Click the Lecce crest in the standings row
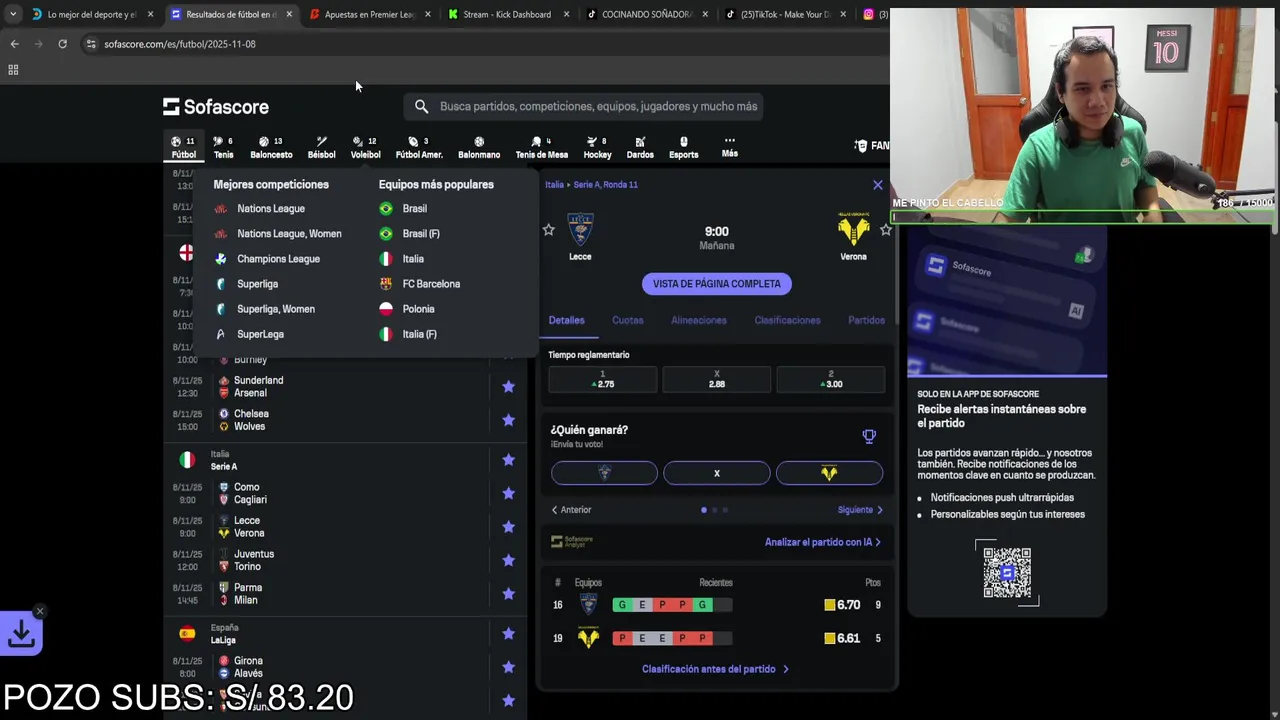1280x720 pixels. pos(588,604)
